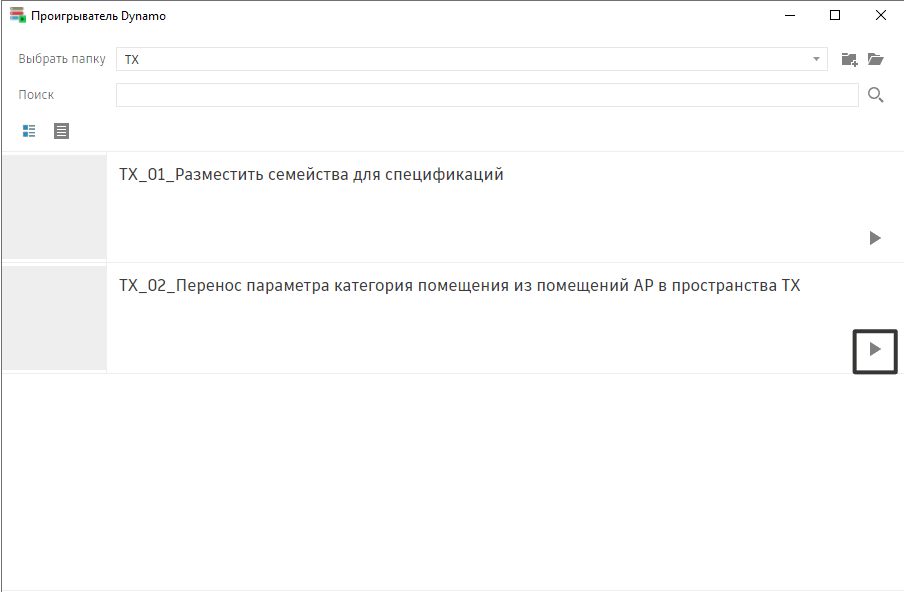Click the open folder icon
Screen dimensions: 904x592
click(876, 59)
